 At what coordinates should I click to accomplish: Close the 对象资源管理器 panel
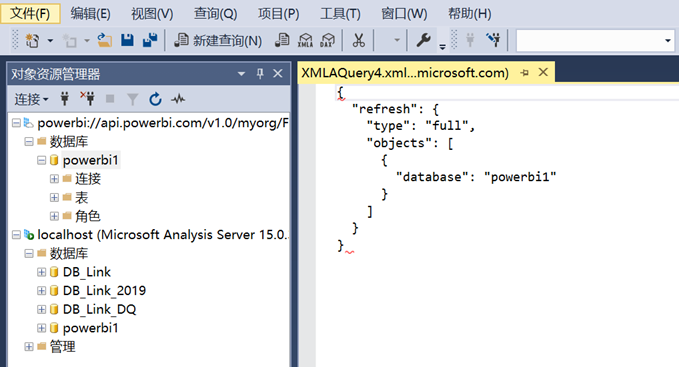[278, 74]
